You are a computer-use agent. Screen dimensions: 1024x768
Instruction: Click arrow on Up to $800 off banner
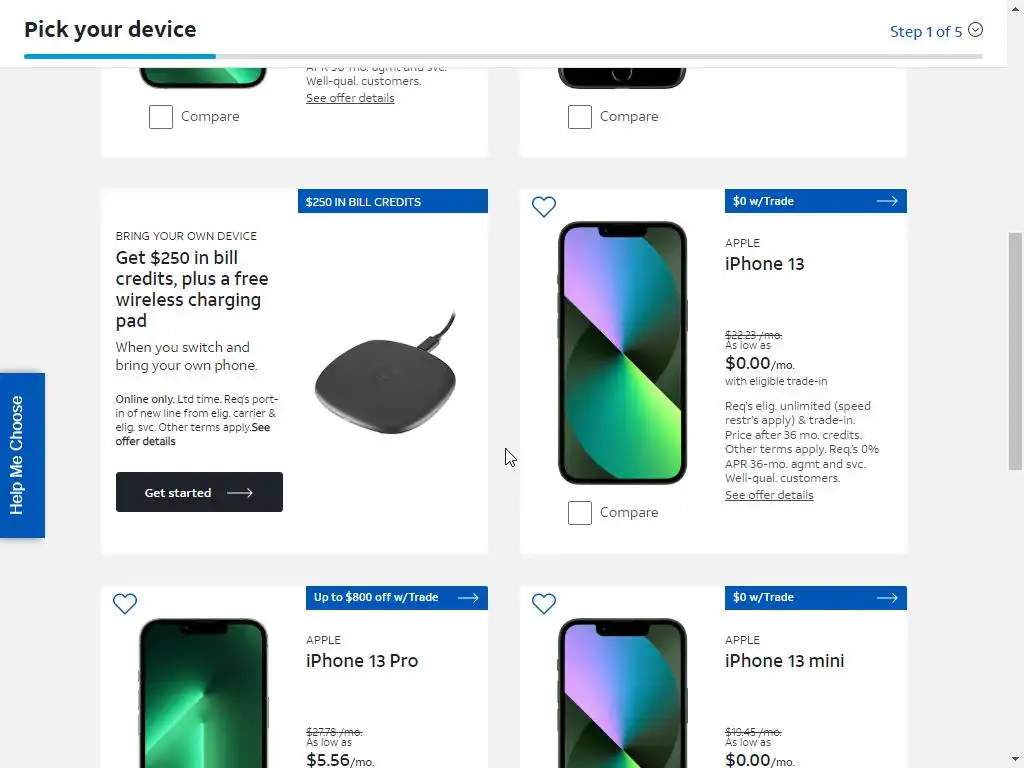pyautogui.click(x=468, y=598)
